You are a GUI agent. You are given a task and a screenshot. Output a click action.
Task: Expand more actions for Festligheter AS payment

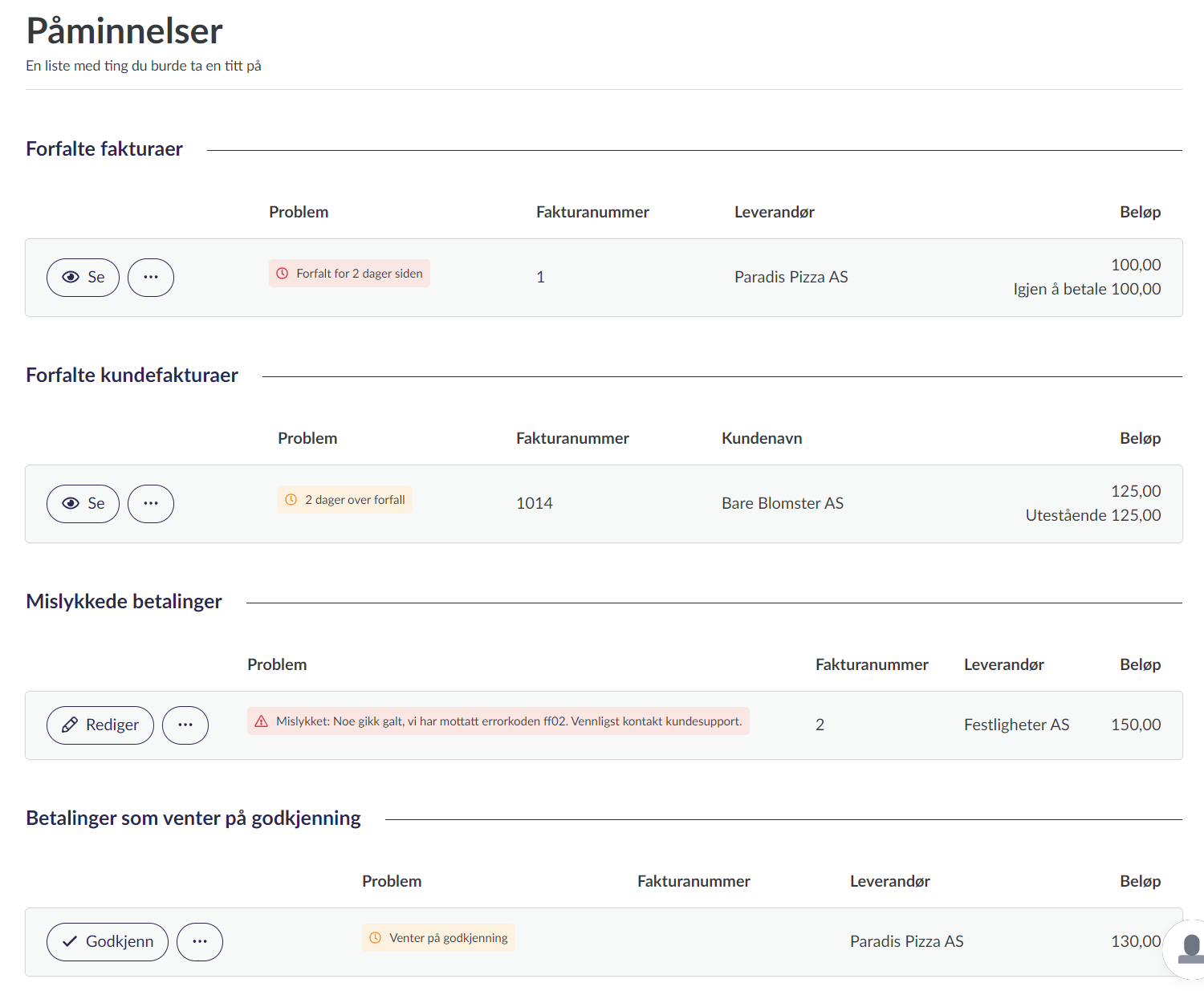tap(185, 725)
